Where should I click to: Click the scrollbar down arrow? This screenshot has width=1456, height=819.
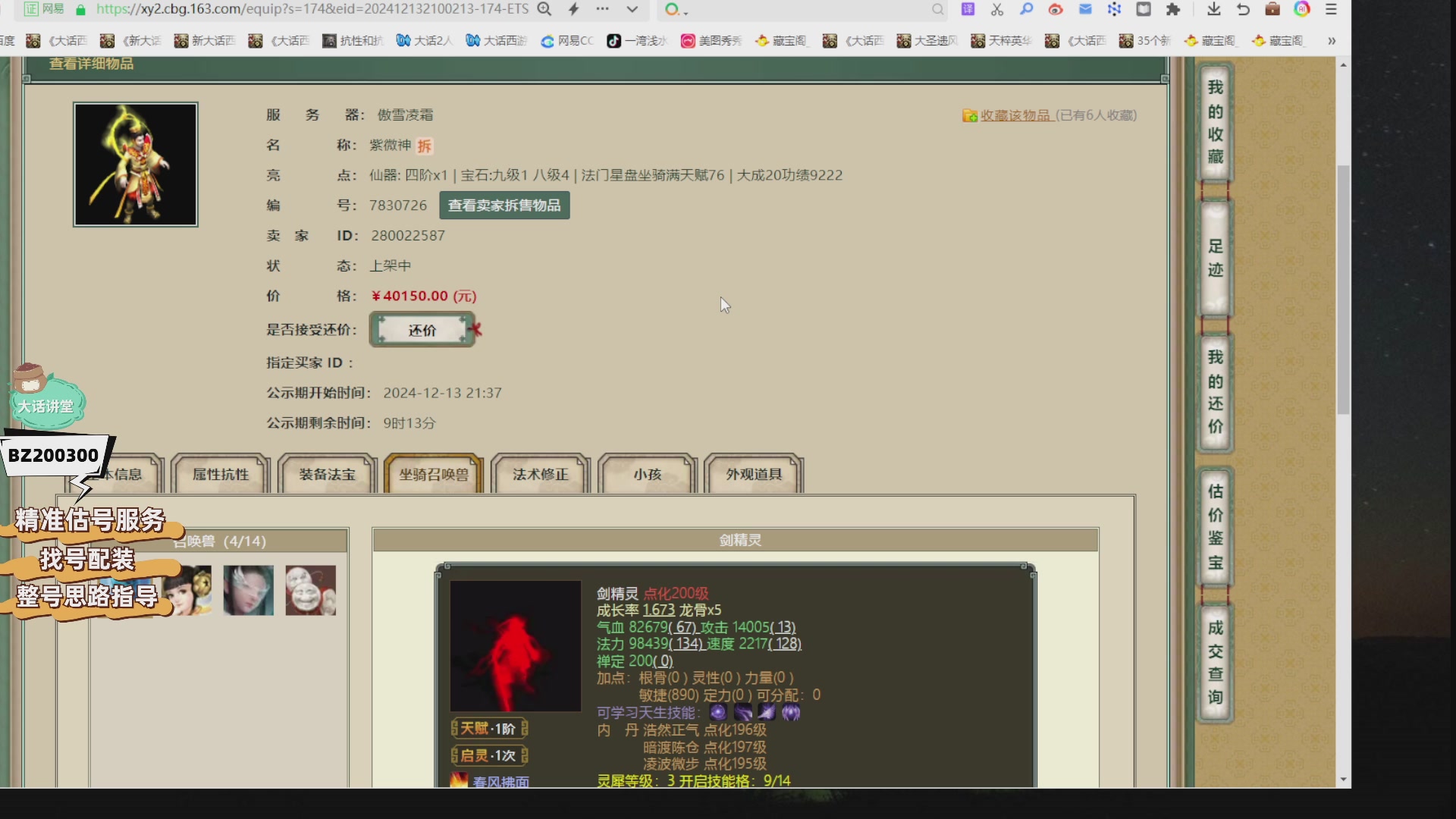(x=1343, y=780)
